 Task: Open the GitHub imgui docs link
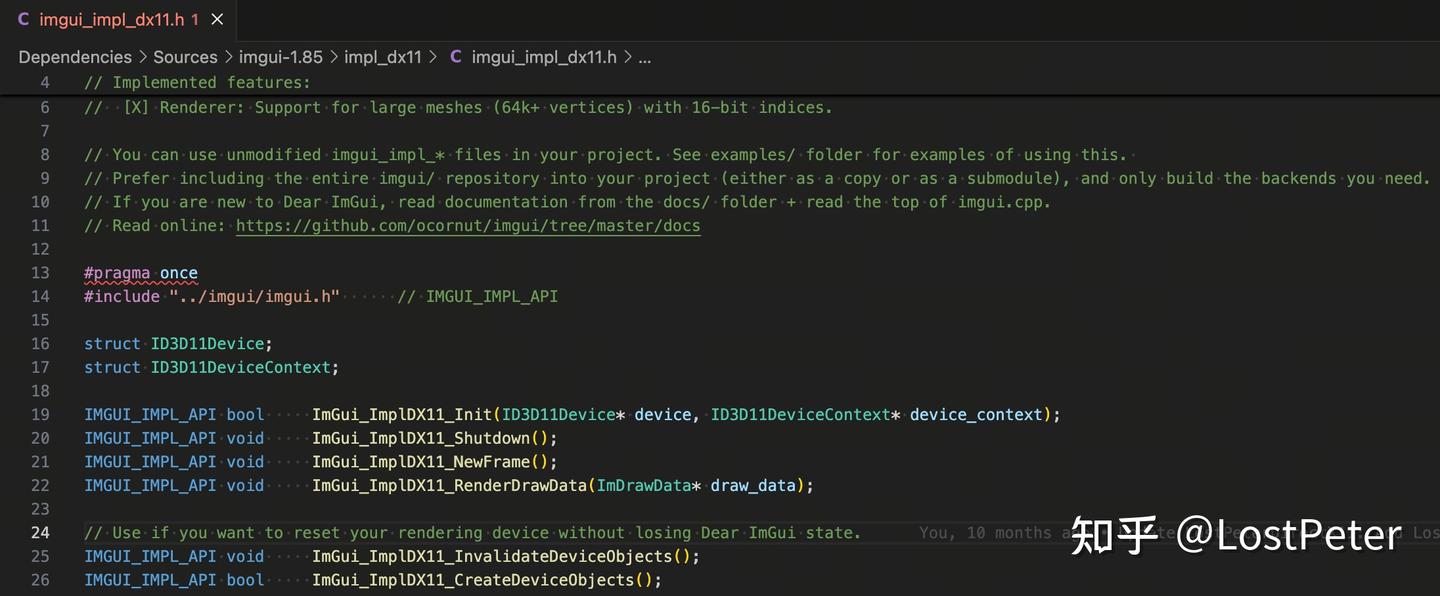click(x=466, y=225)
